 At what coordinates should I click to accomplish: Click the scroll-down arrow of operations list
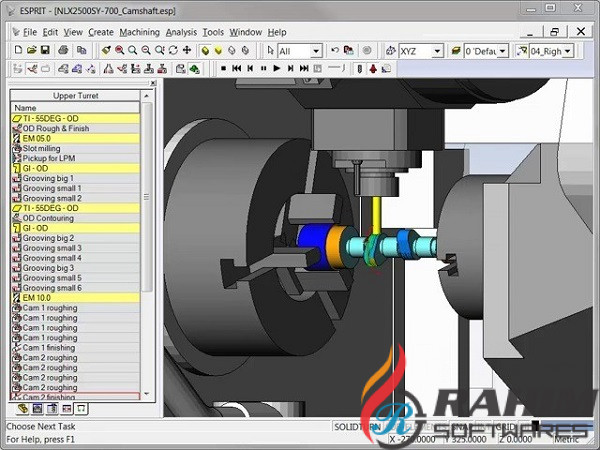147,394
